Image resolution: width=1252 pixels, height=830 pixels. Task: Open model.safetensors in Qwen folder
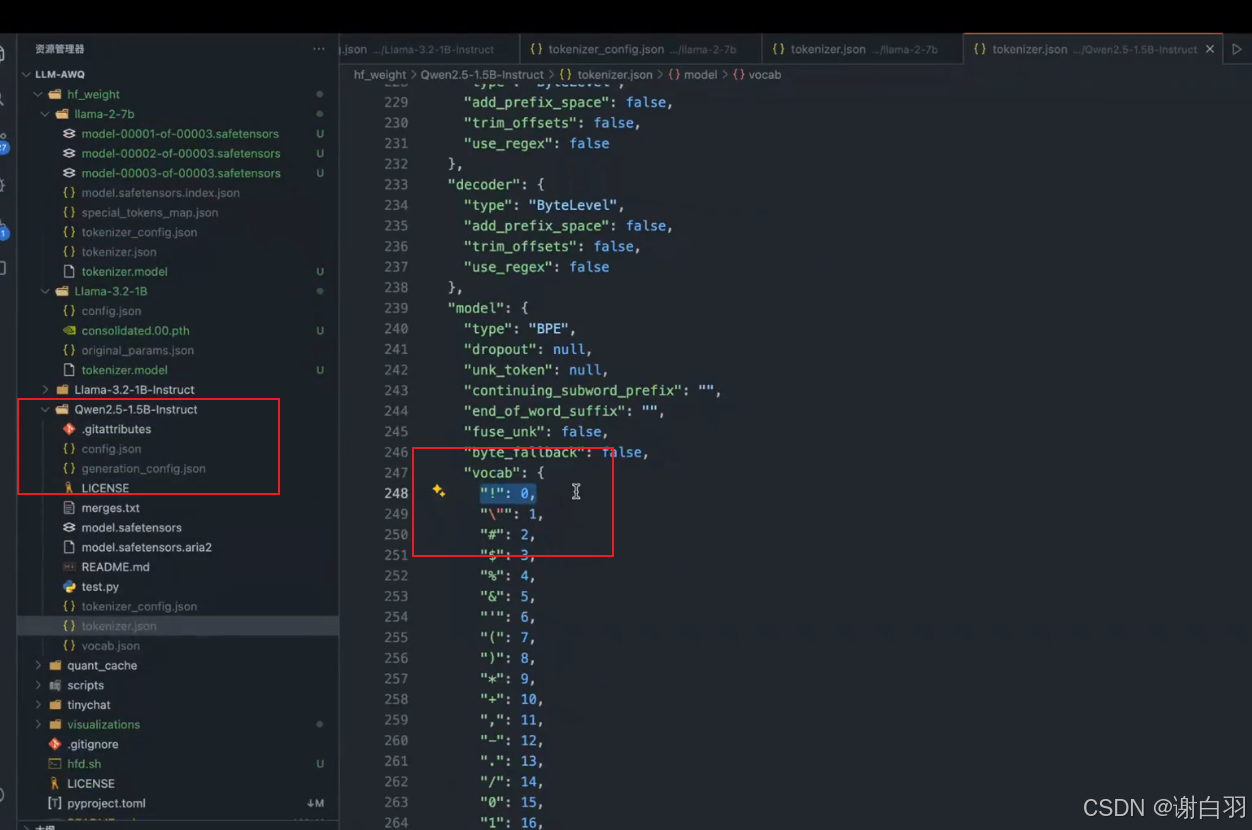[131, 528]
